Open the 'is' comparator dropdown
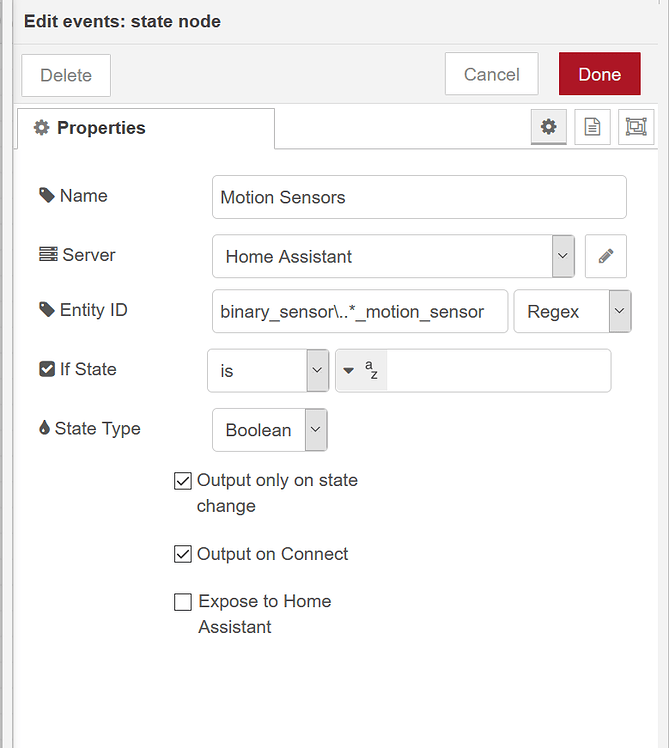This screenshot has height=748, width=669. point(268,371)
